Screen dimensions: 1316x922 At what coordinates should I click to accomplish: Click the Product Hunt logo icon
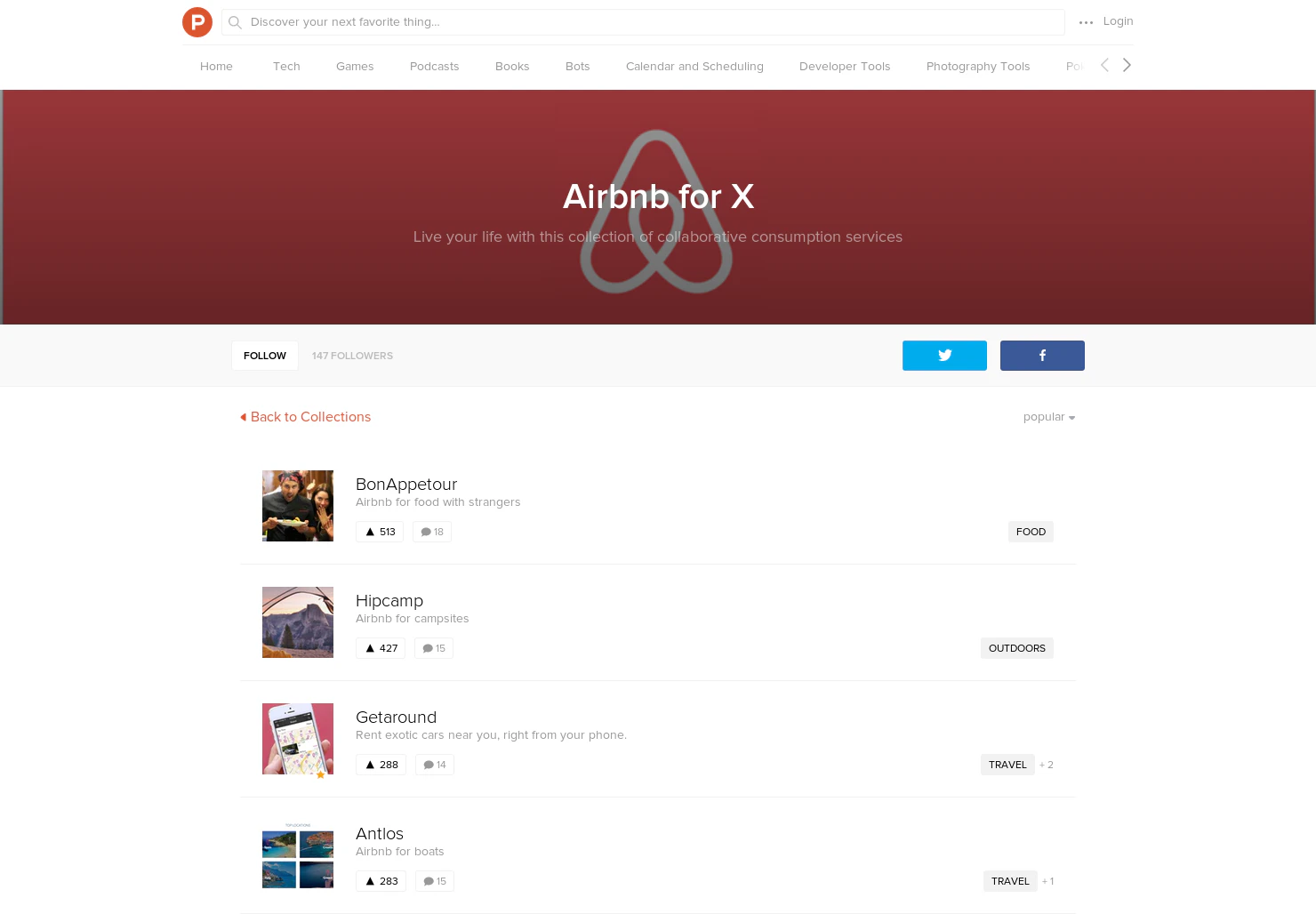tap(197, 22)
